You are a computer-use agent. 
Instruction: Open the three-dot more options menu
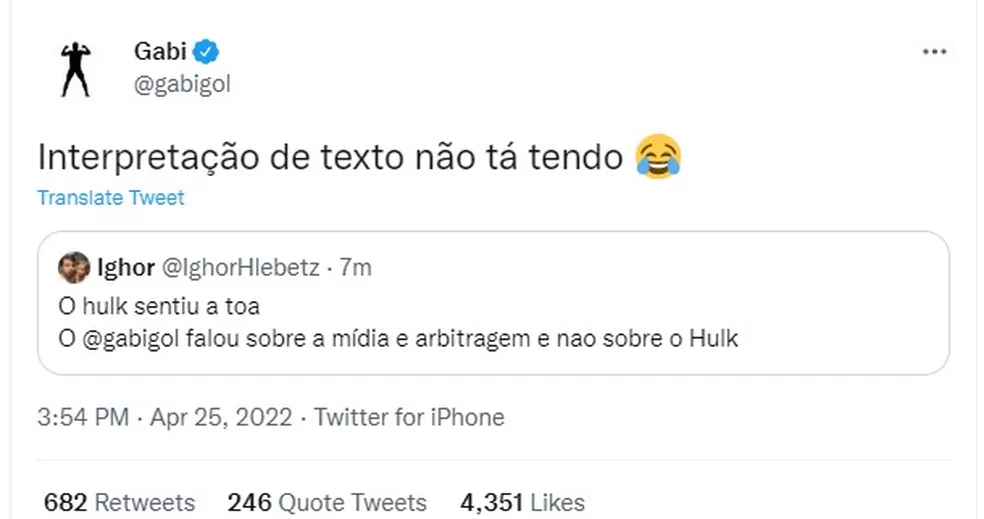point(934,52)
